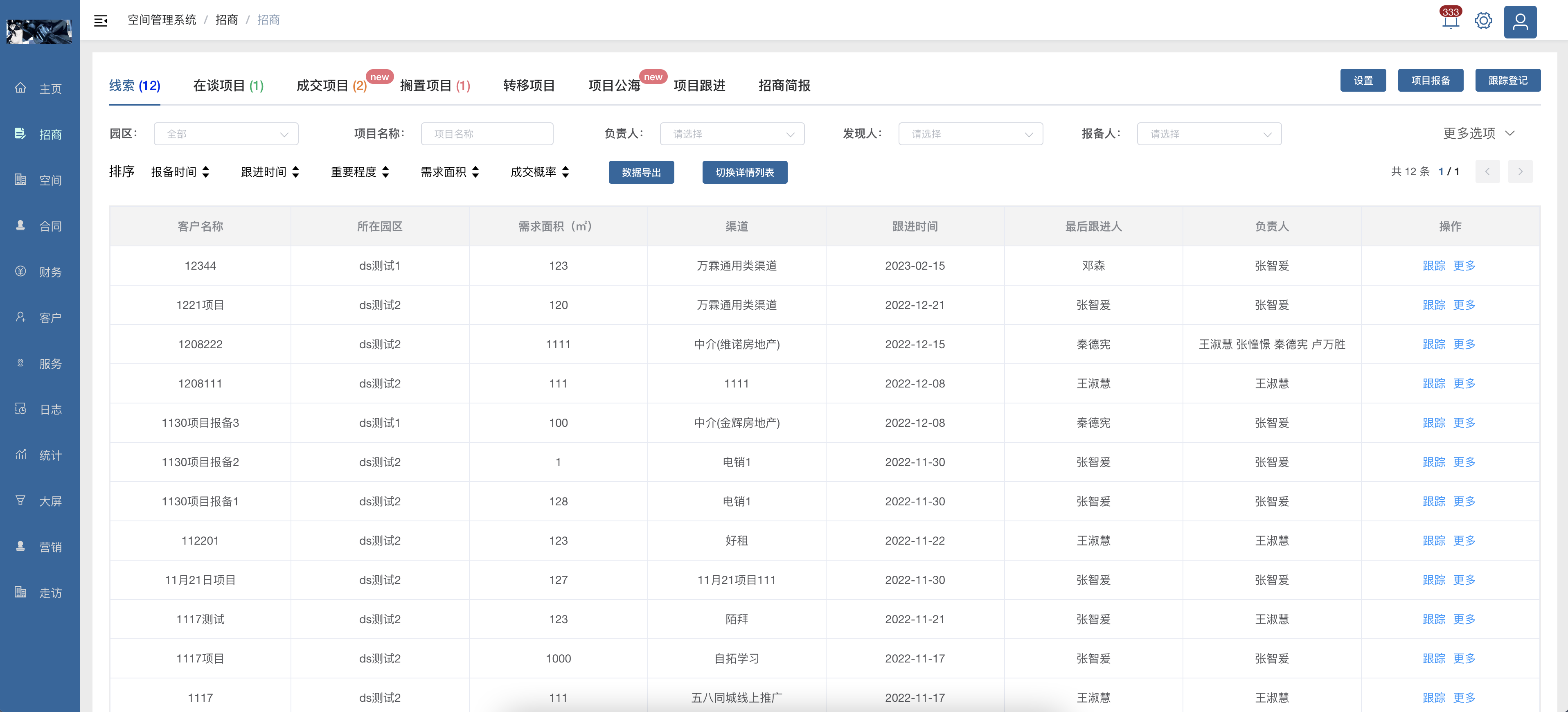The width and height of the screenshot is (1568, 712).
Task: Click 跟踪 for 1117测试 row
Action: click(1433, 619)
